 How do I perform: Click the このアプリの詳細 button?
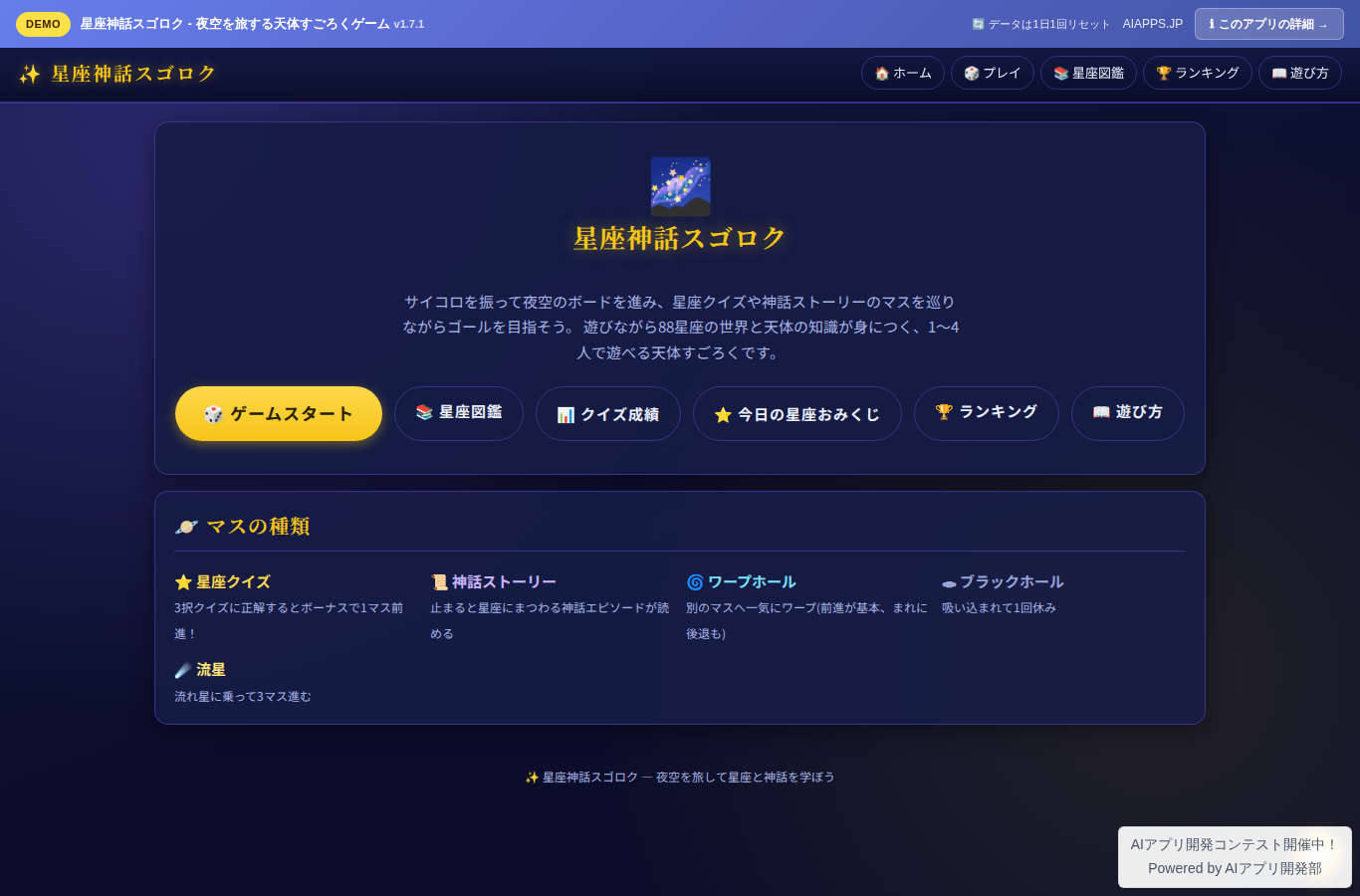(x=1268, y=24)
